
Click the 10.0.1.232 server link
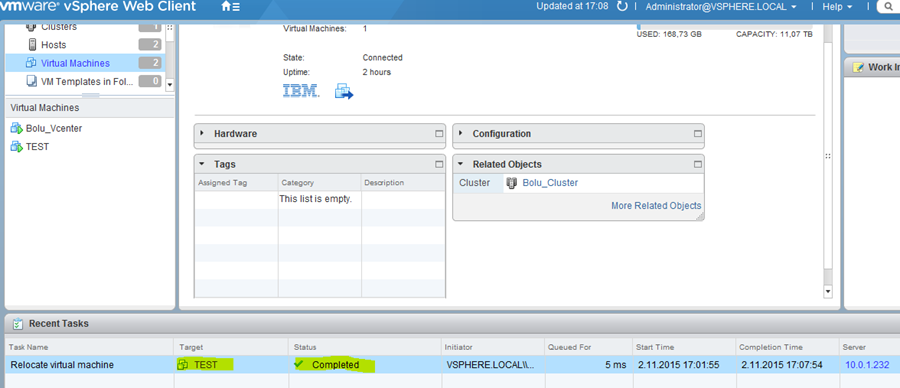tap(867, 365)
